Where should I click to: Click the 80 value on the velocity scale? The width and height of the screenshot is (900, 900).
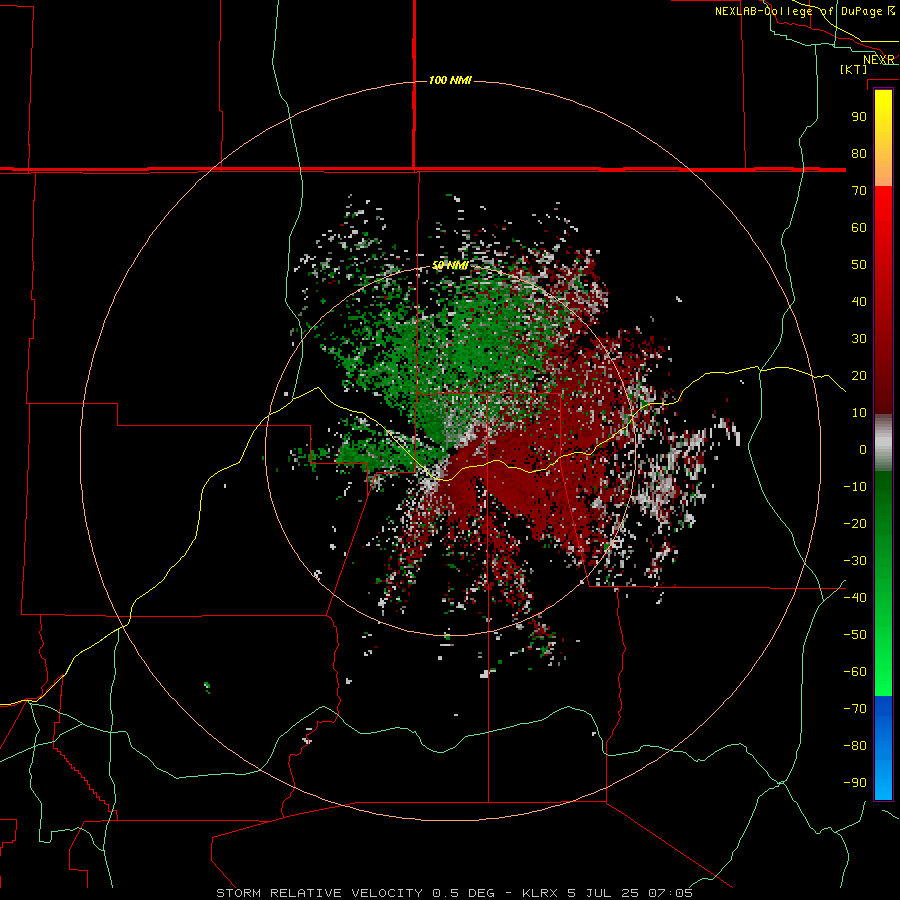tap(859, 153)
